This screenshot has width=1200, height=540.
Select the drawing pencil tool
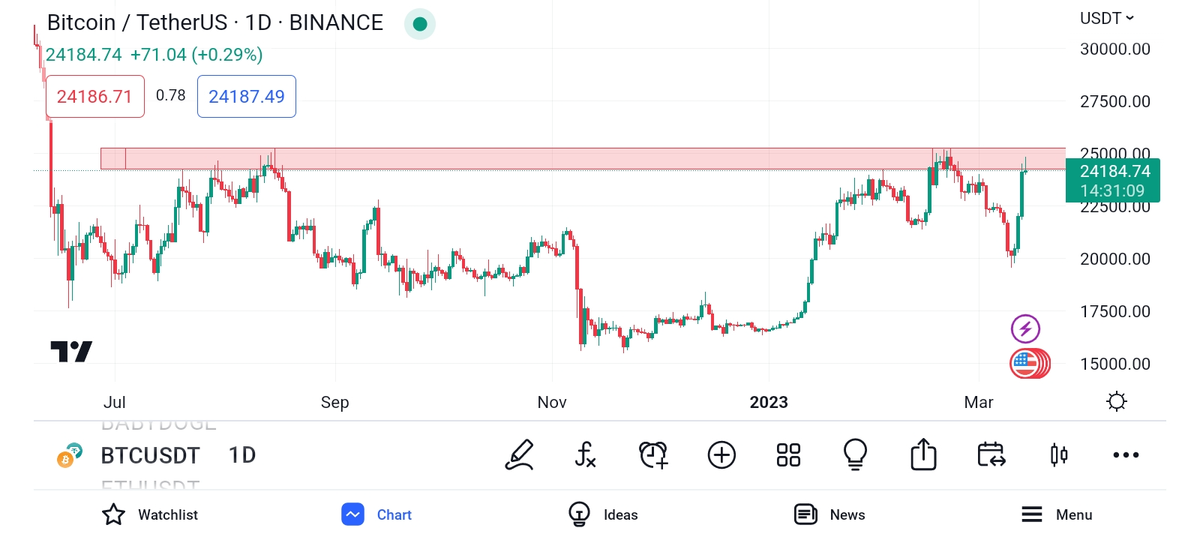point(519,455)
